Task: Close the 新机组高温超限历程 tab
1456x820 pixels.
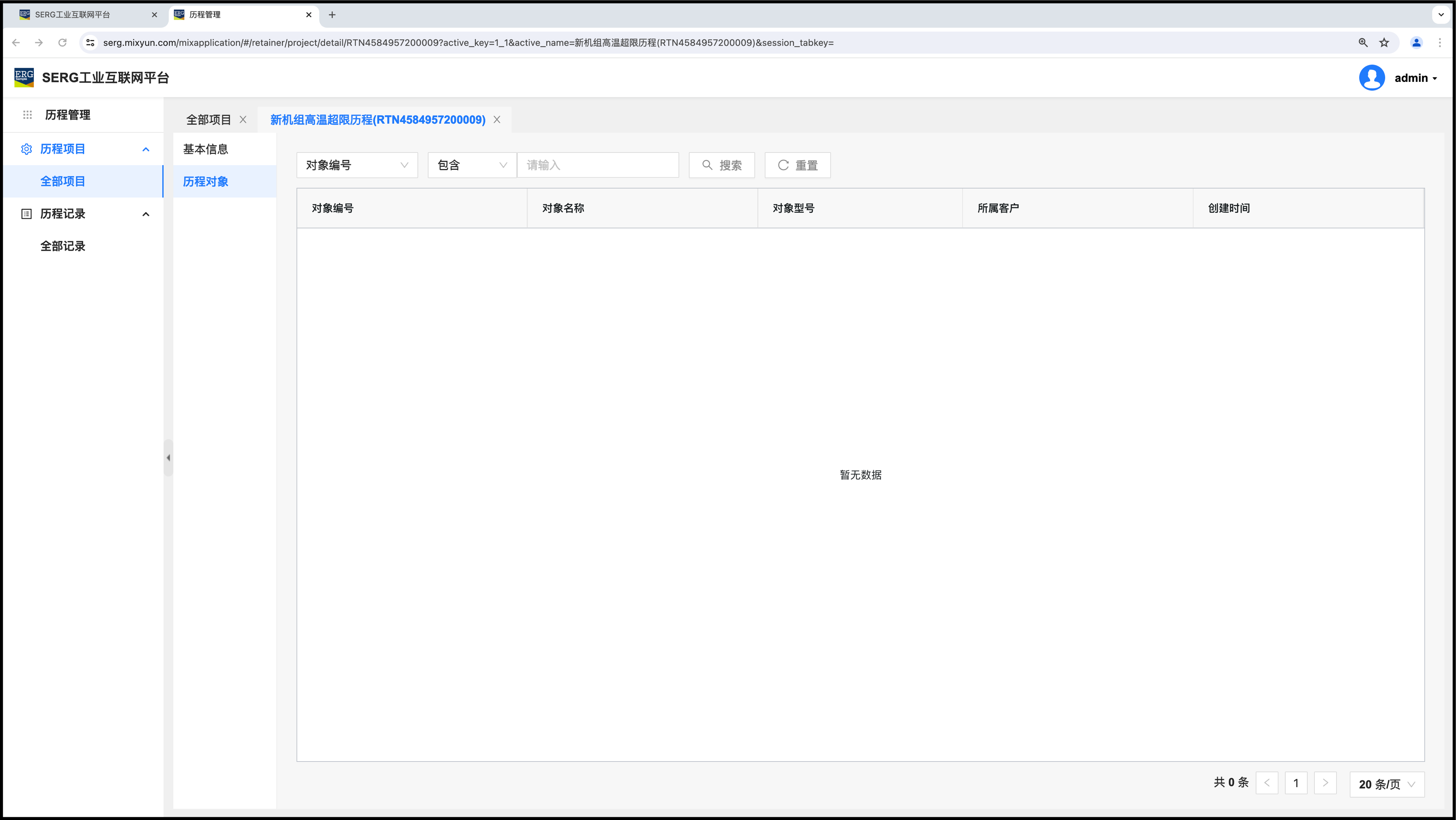Action: (497, 120)
